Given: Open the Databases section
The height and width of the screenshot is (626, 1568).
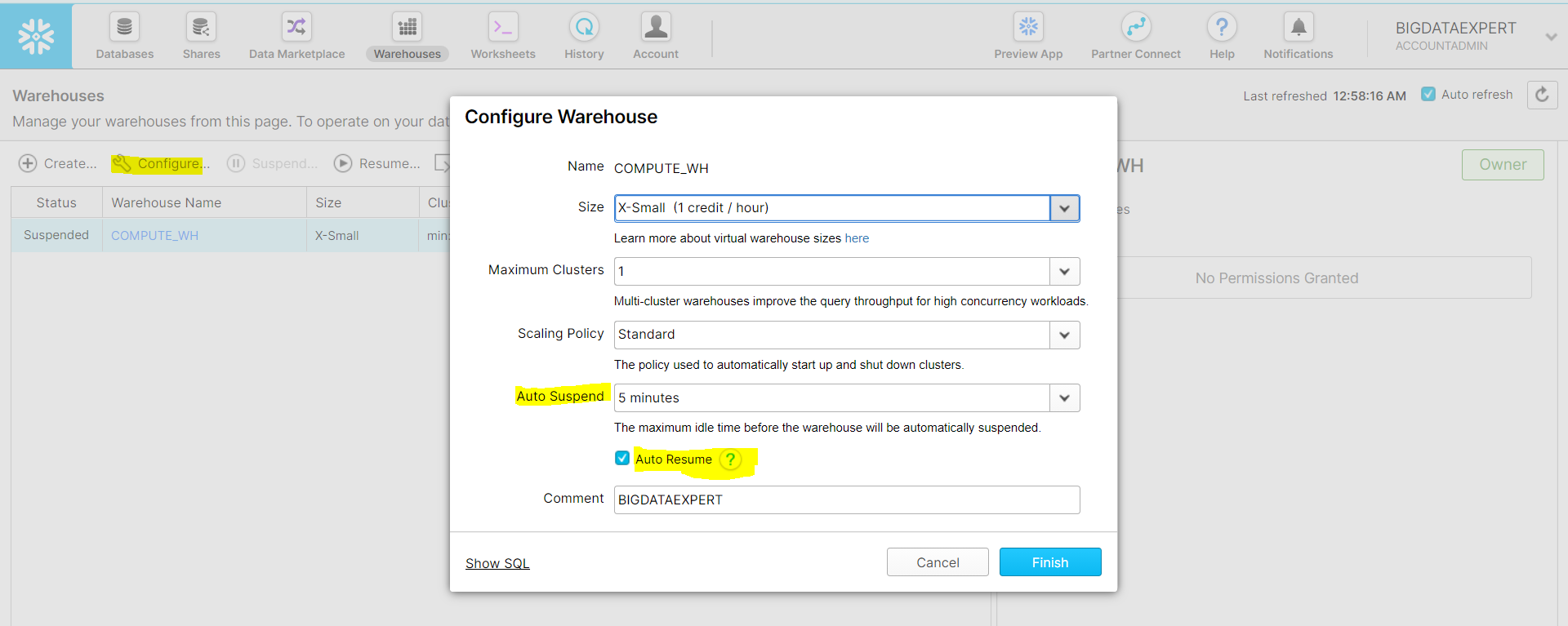Looking at the screenshot, I should [124, 36].
